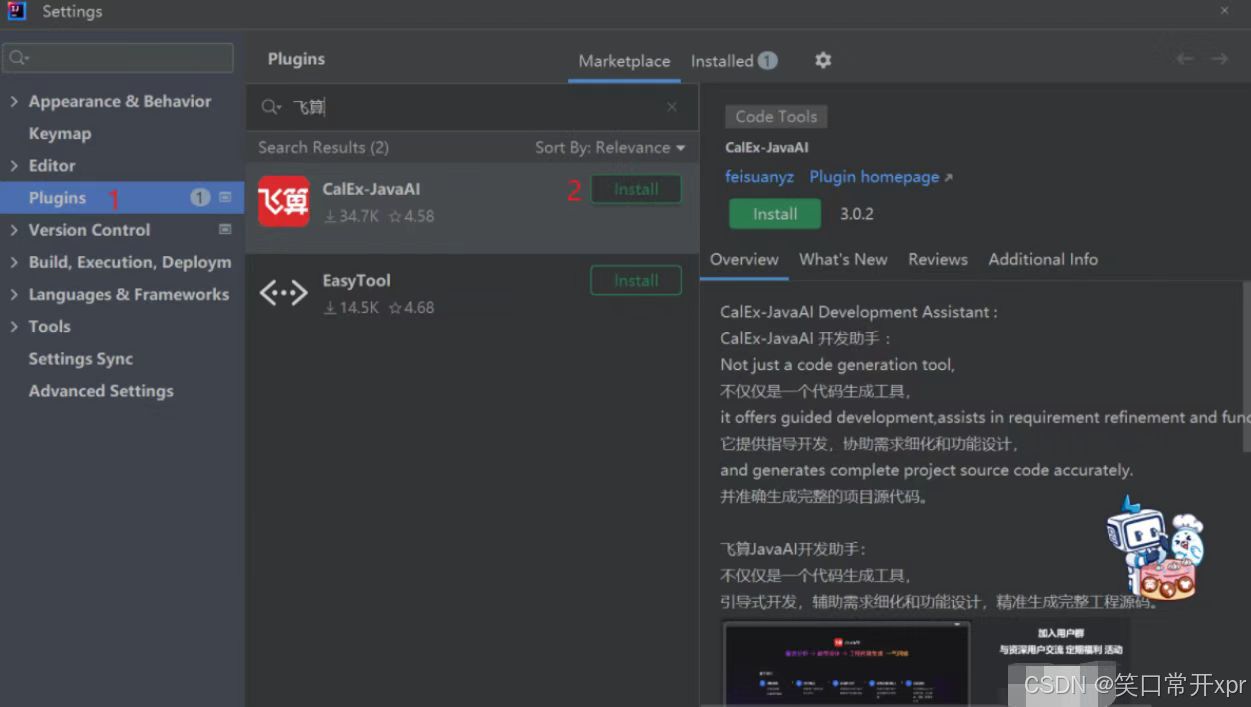Focus the settings search field
The image size is (1251, 707).
point(118,58)
